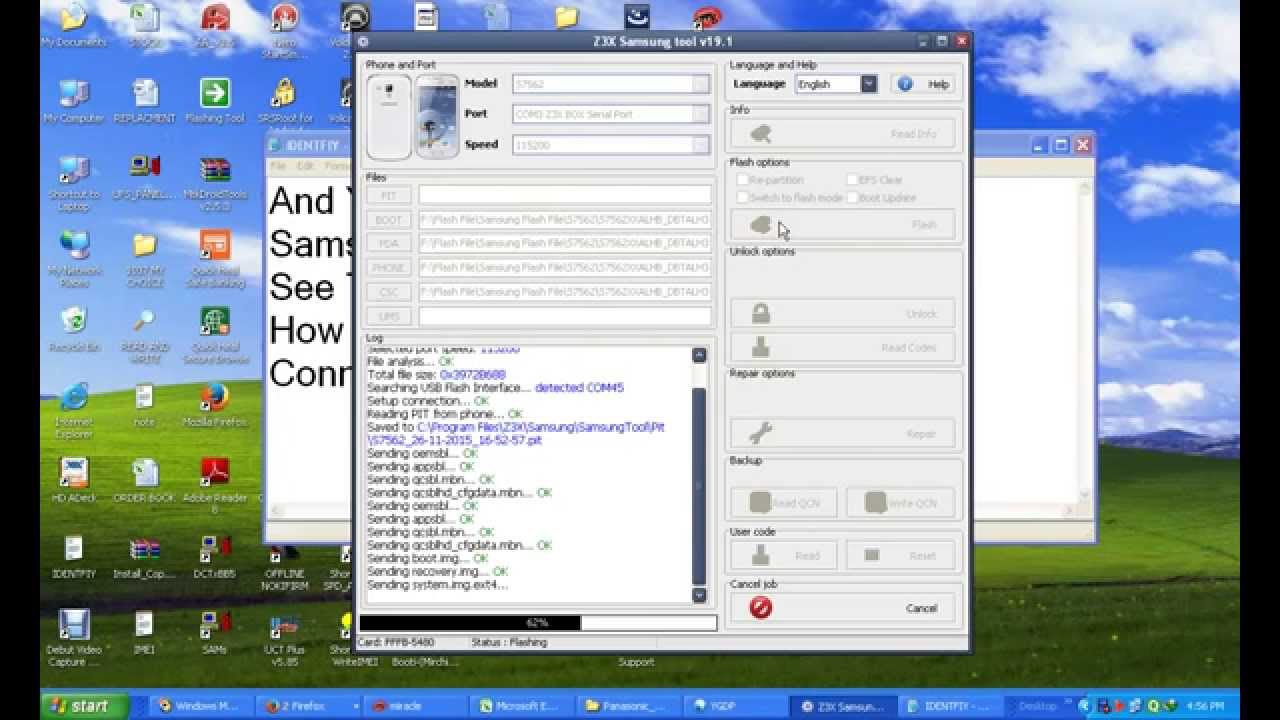The image size is (1280, 720).
Task: Click the UMS file button
Action: point(389,316)
